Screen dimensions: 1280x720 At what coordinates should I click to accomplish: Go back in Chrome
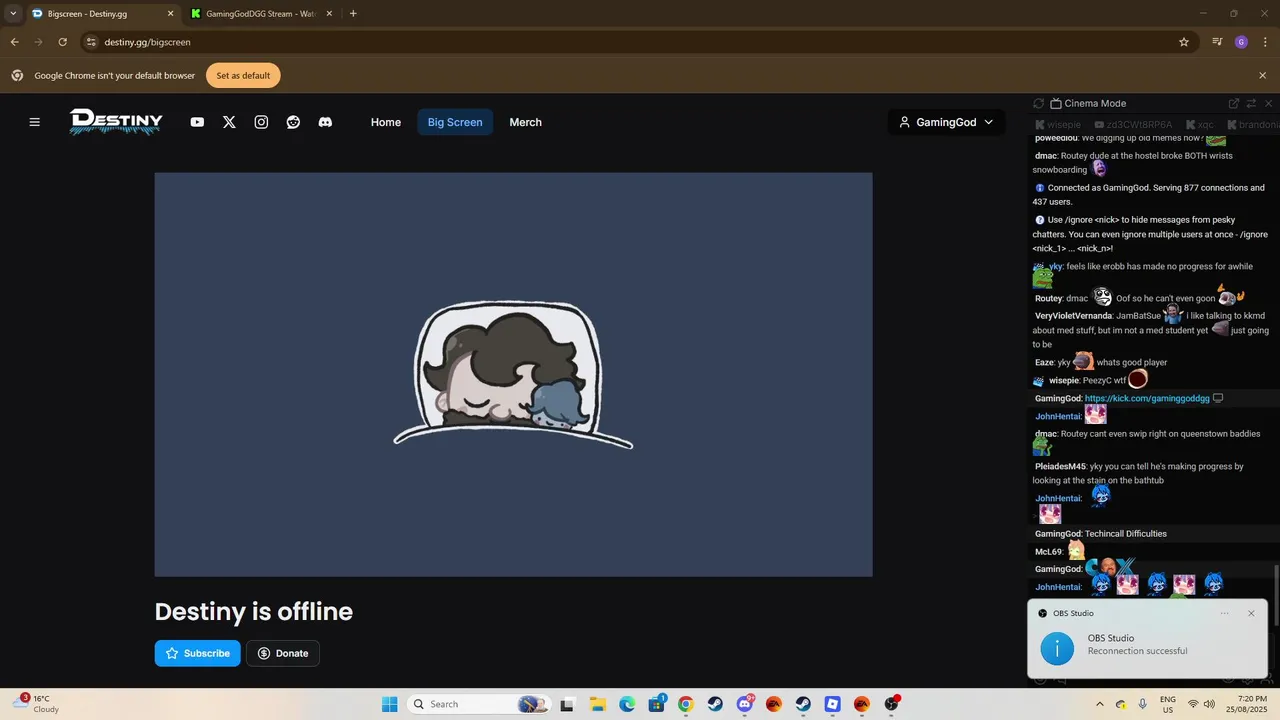[14, 42]
